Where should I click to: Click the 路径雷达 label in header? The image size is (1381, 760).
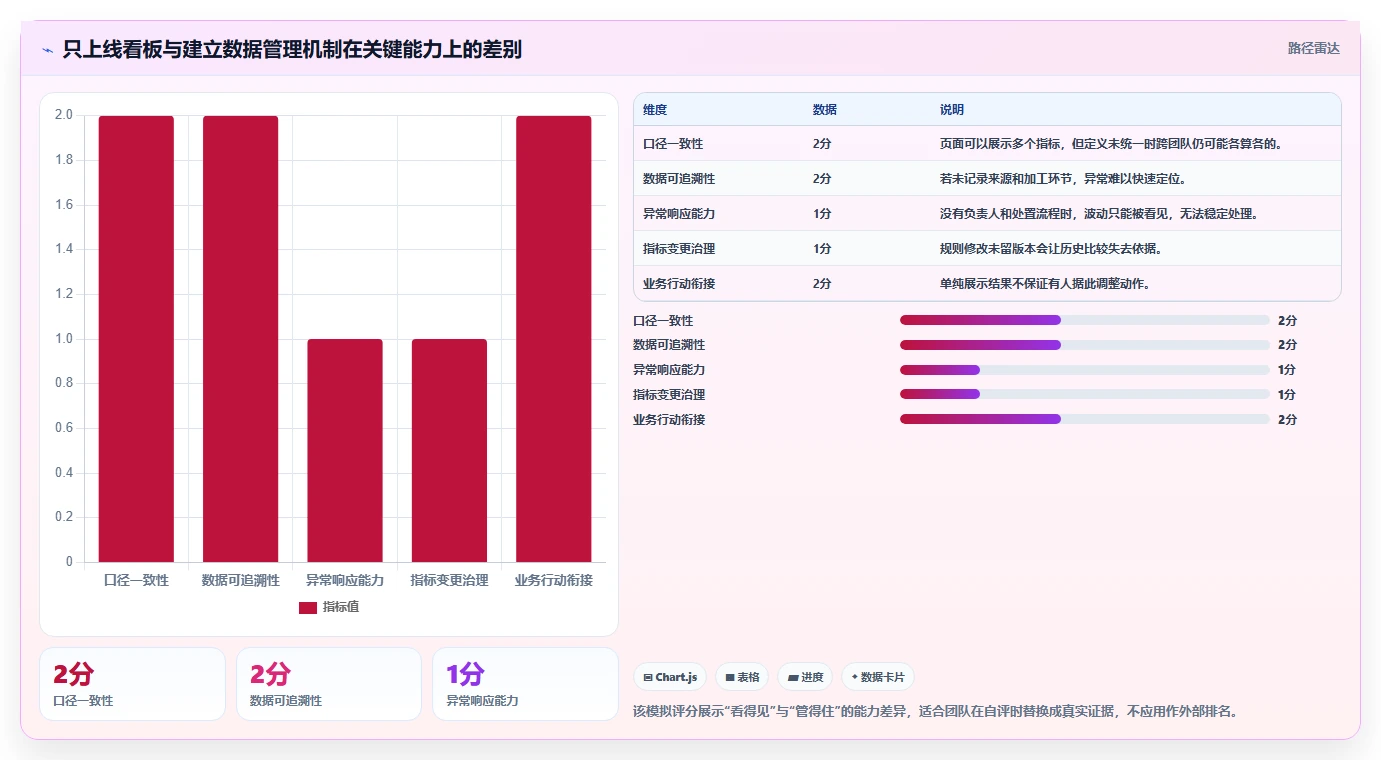point(1313,48)
